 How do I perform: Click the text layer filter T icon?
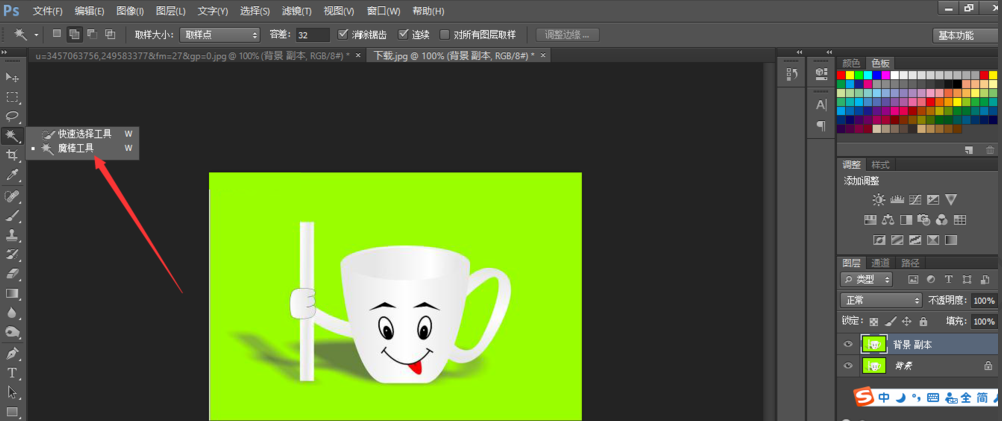coord(949,279)
